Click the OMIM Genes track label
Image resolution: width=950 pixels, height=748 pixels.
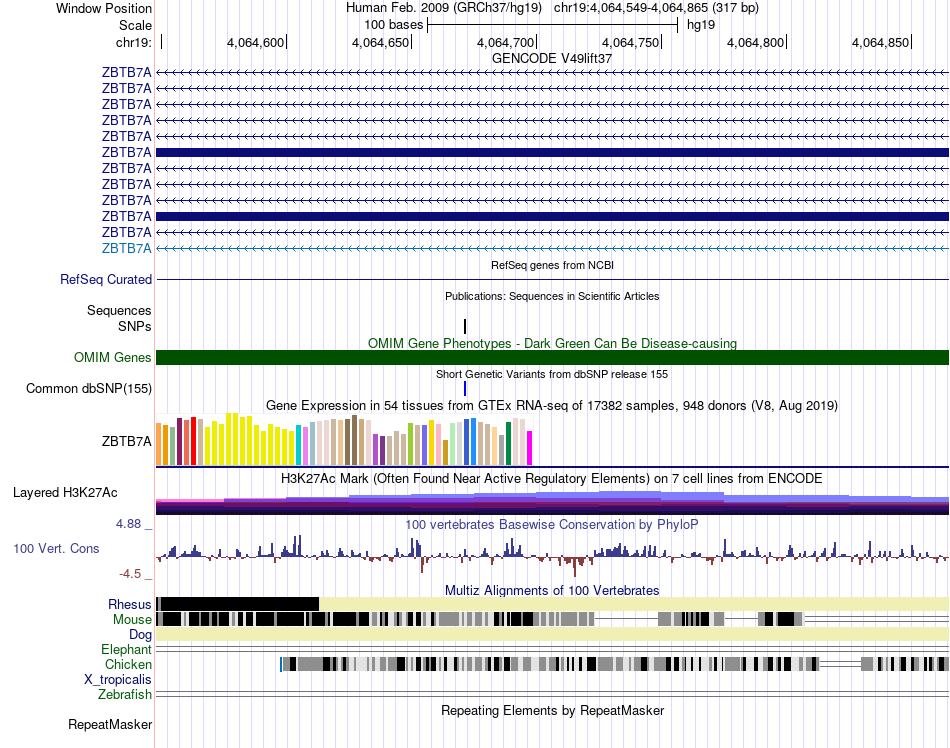113,357
